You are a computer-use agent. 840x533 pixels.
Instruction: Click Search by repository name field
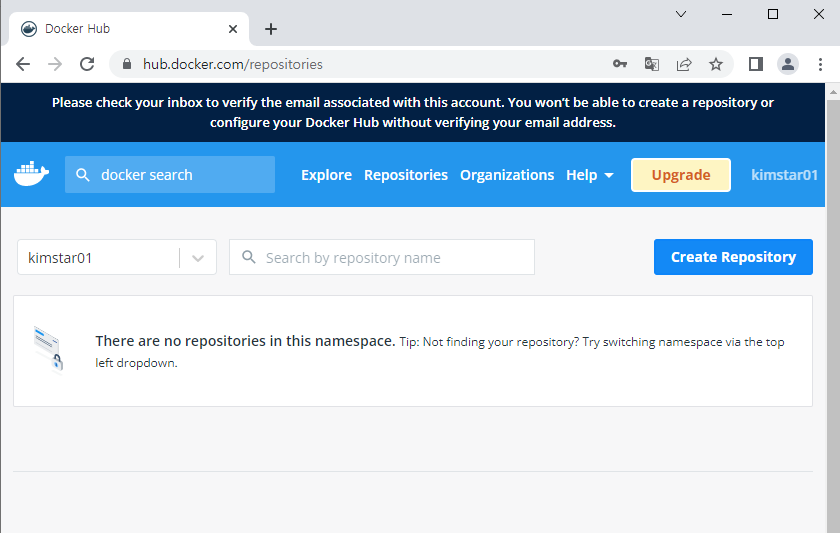(382, 257)
